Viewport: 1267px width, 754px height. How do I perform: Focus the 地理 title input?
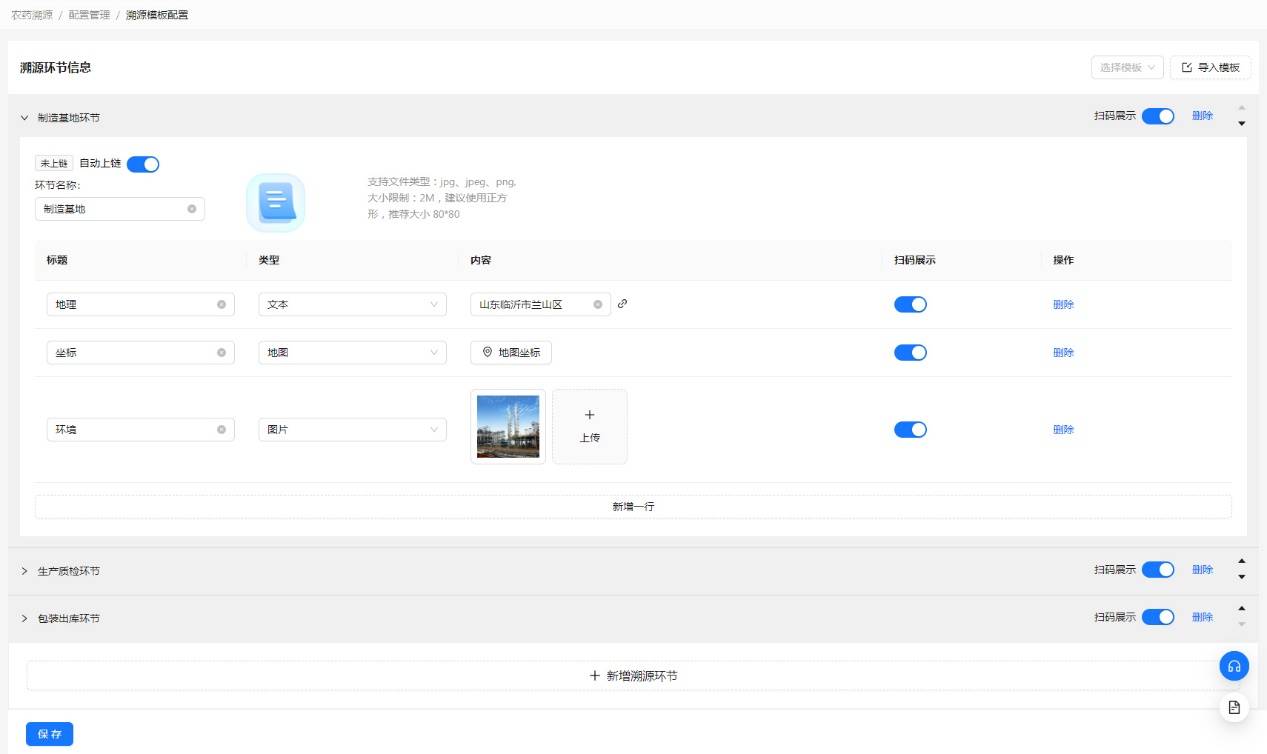tap(140, 305)
